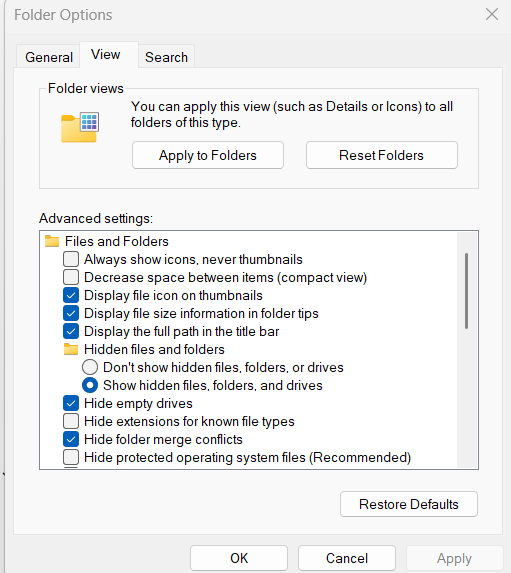Select Show hidden files, folders, and drives radio
Image resolution: width=511 pixels, height=573 pixels.
pyautogui.click(x=90, y=385)
